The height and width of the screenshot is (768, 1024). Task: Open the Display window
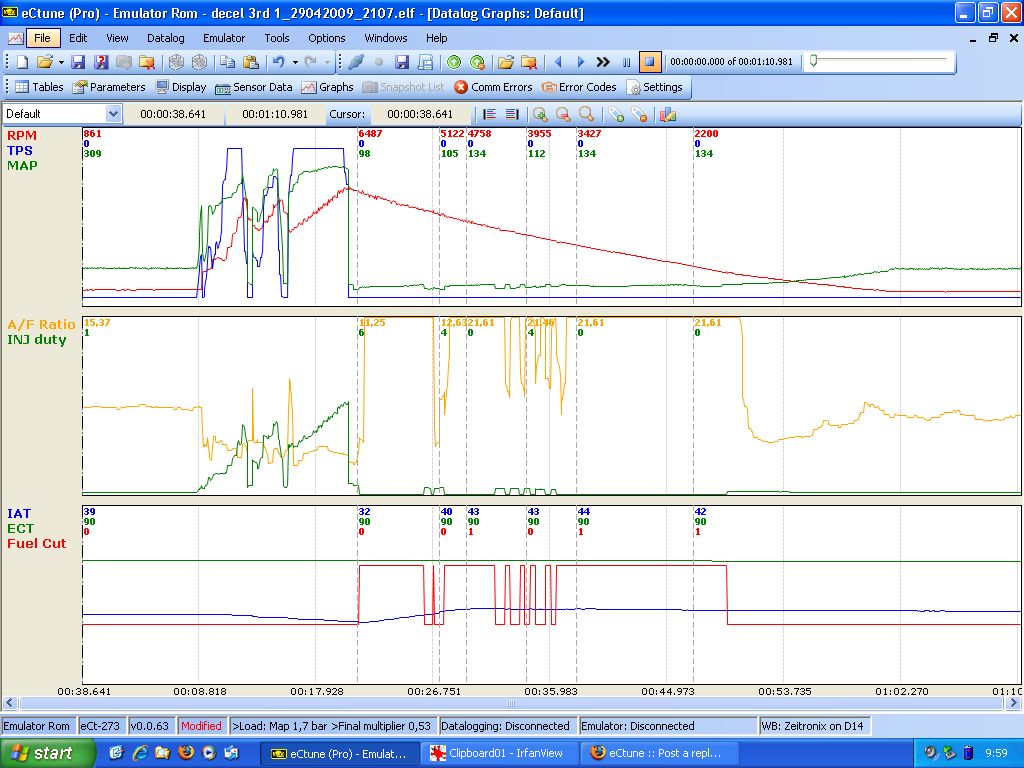pyautogui.click(x=181, y=87)
